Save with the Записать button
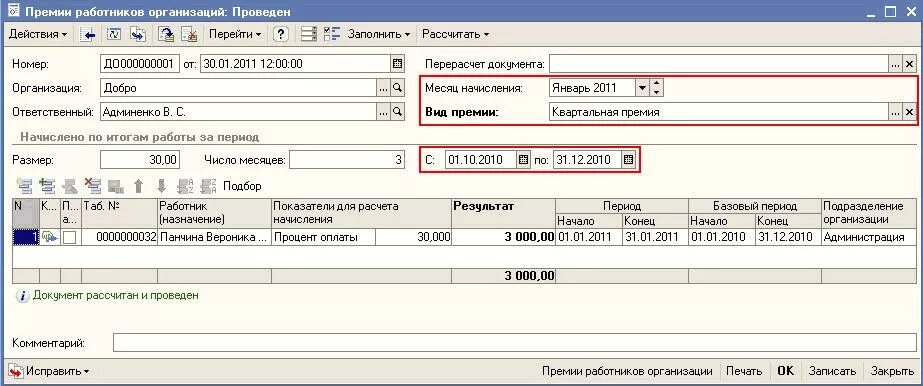The image size is (923, 386). pos(832,371)
